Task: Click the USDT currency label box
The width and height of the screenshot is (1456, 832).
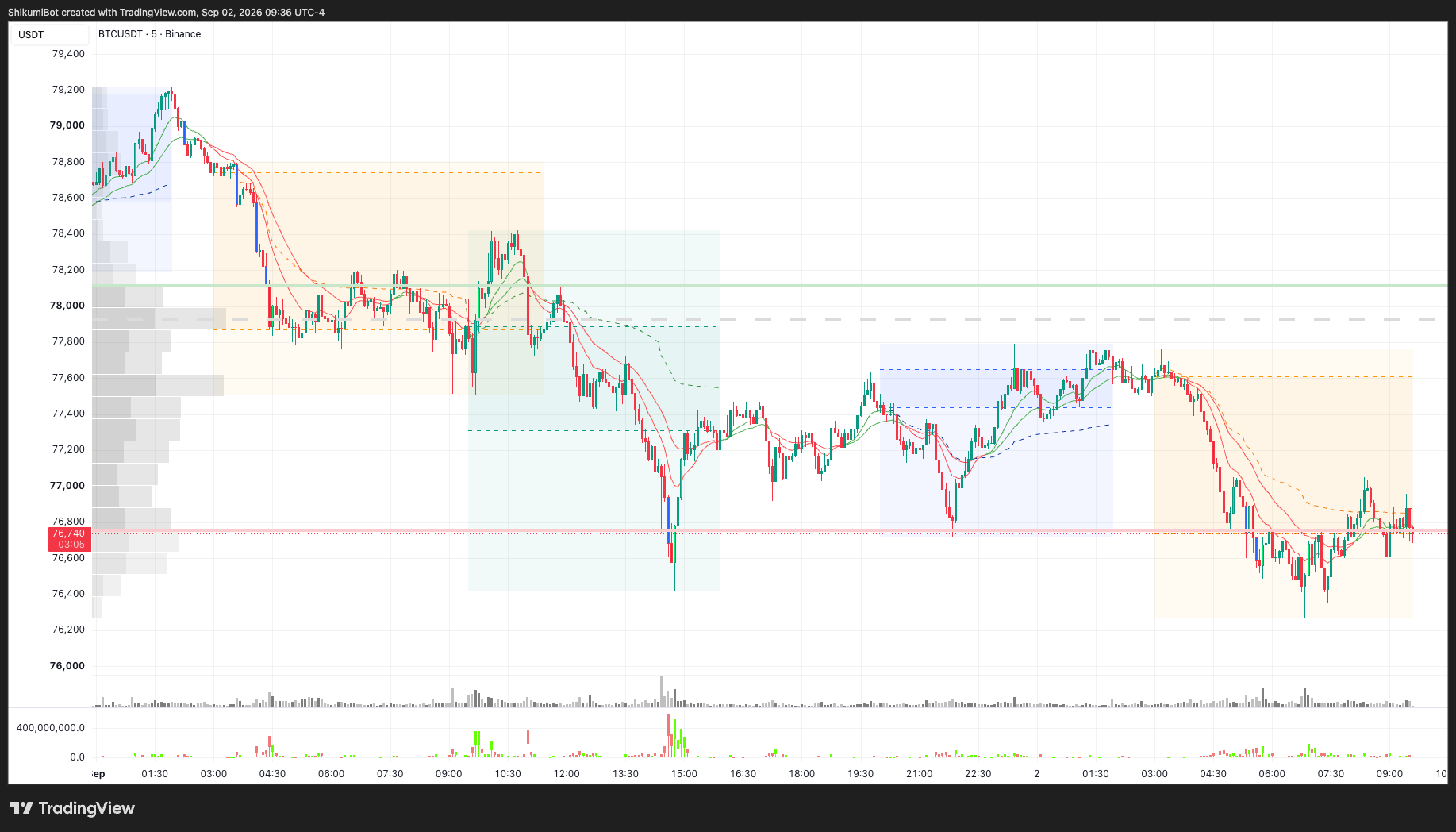Action: click(49, 34)
